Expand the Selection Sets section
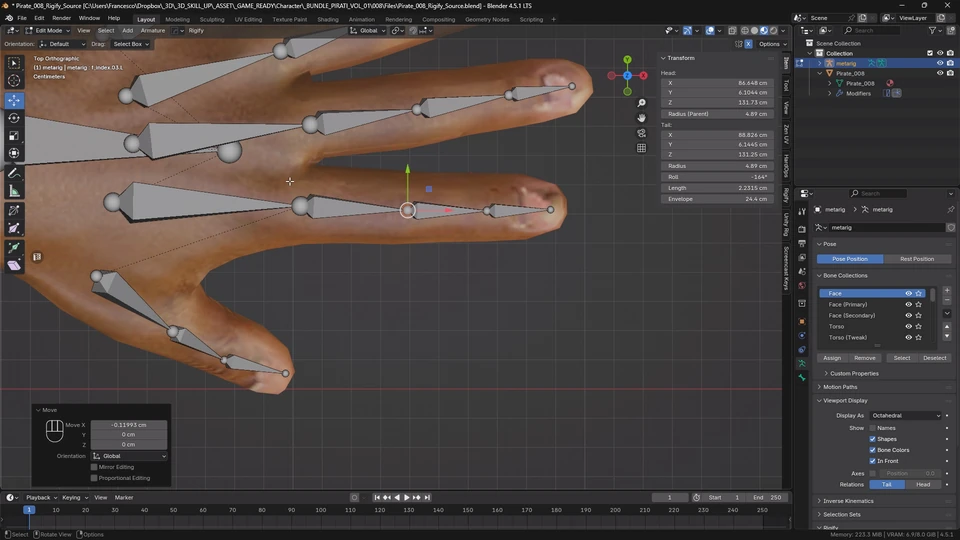Viewport: 960px width, 540px height. tap(841, 514)
